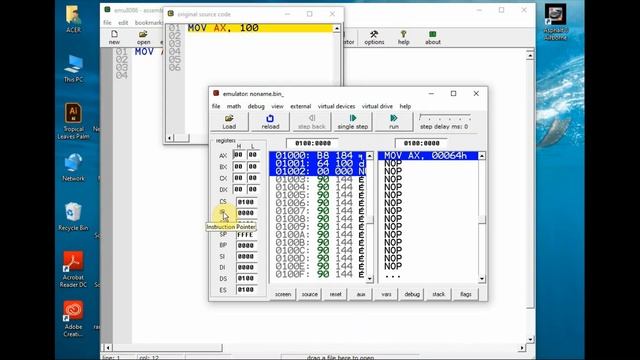640x360 pixels.
Task: Create new file in emu8086 editor
Action: [114, 37]
